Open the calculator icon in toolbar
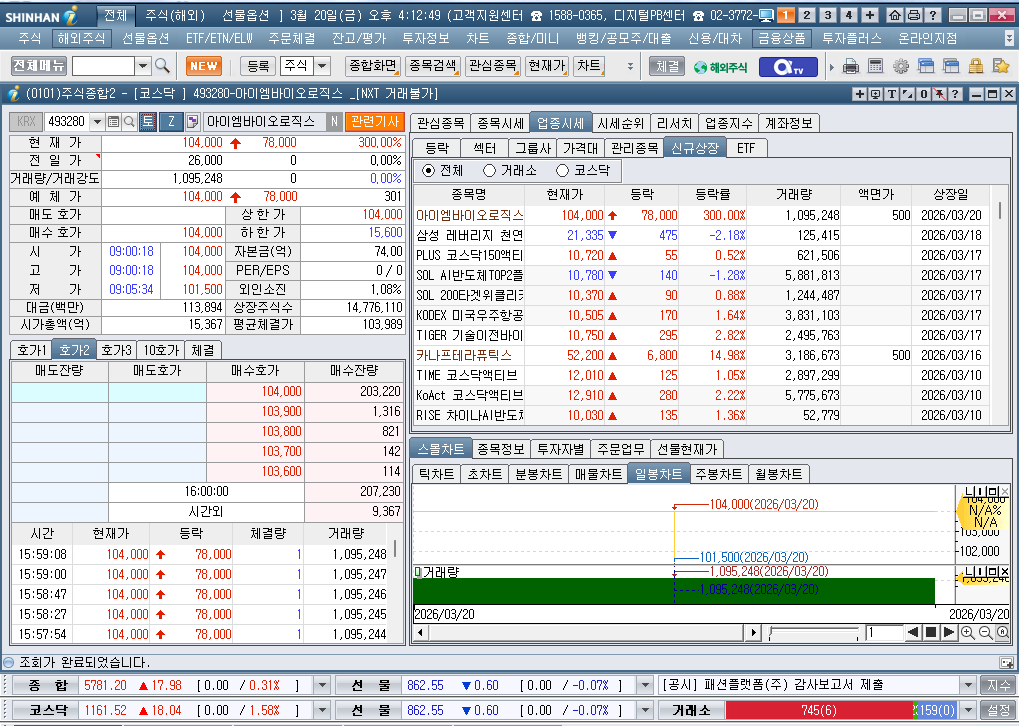 pos(875,66)
